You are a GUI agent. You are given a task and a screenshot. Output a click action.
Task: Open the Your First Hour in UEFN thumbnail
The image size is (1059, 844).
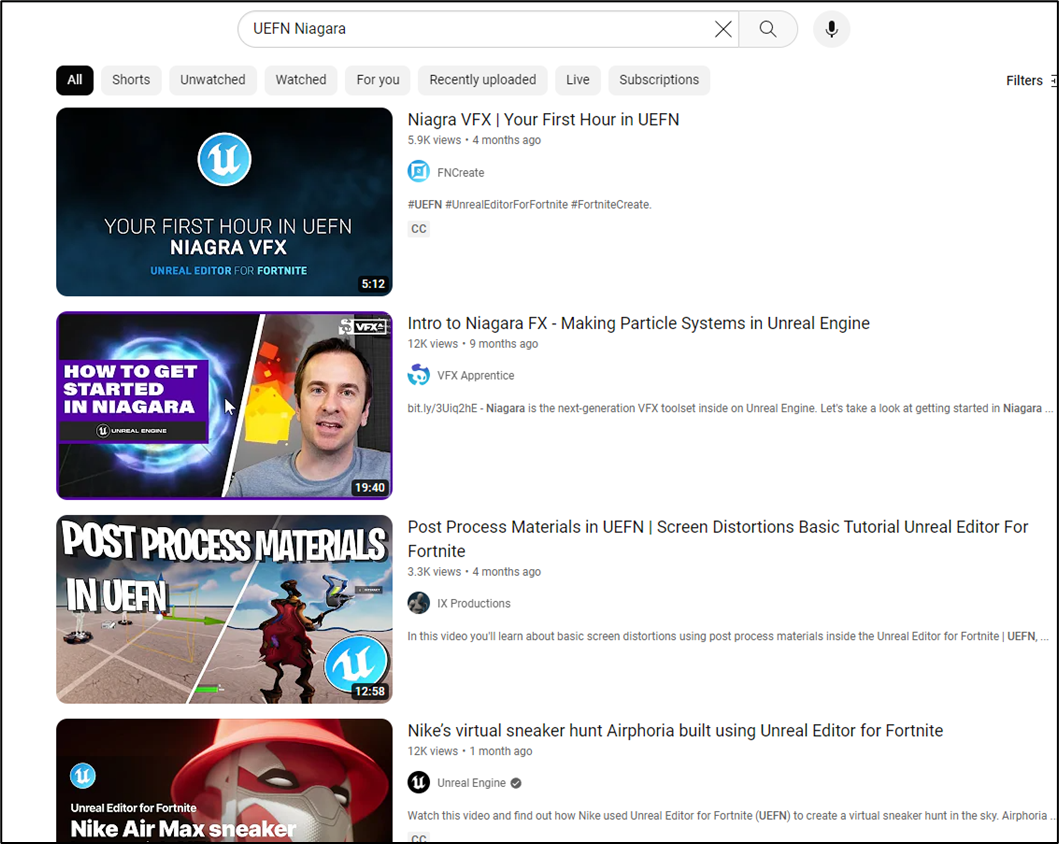click(x=224, y=202)
